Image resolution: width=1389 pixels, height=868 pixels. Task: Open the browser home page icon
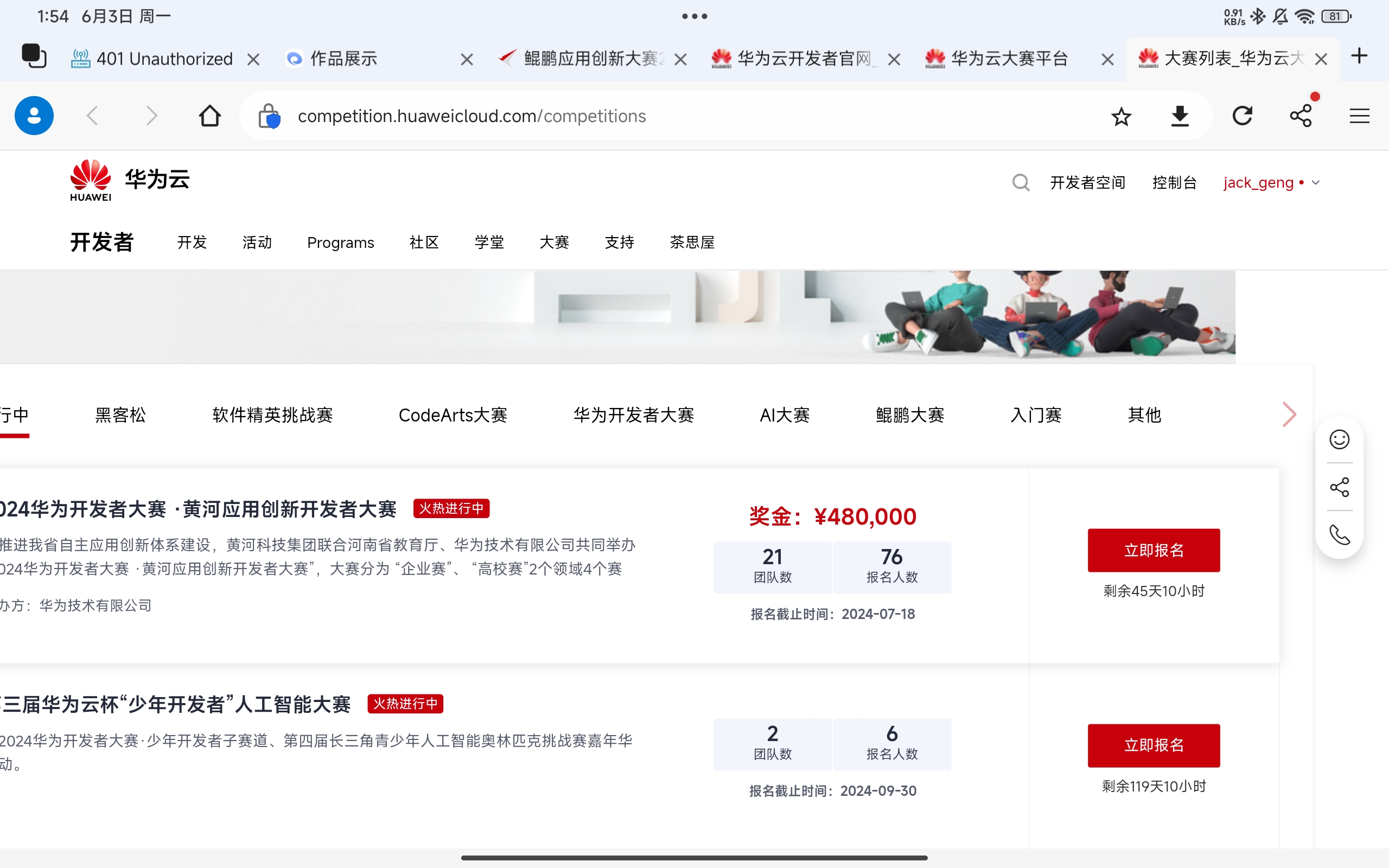(x=209, y=116)
